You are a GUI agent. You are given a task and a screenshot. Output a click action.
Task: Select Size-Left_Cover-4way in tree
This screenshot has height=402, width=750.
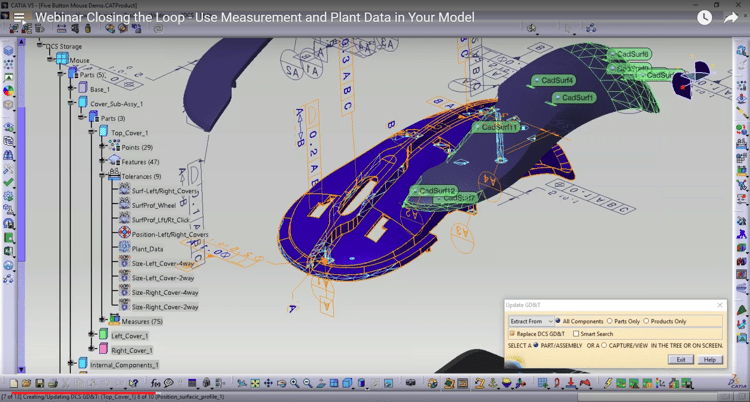pyautogui.click(x=163, y=264)
